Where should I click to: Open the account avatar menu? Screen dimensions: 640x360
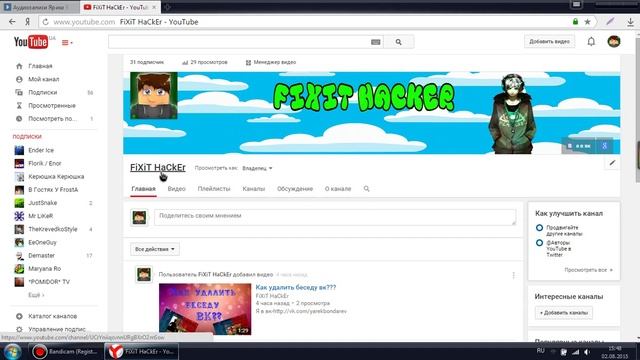pyautogui.click(x=614, y=41)
